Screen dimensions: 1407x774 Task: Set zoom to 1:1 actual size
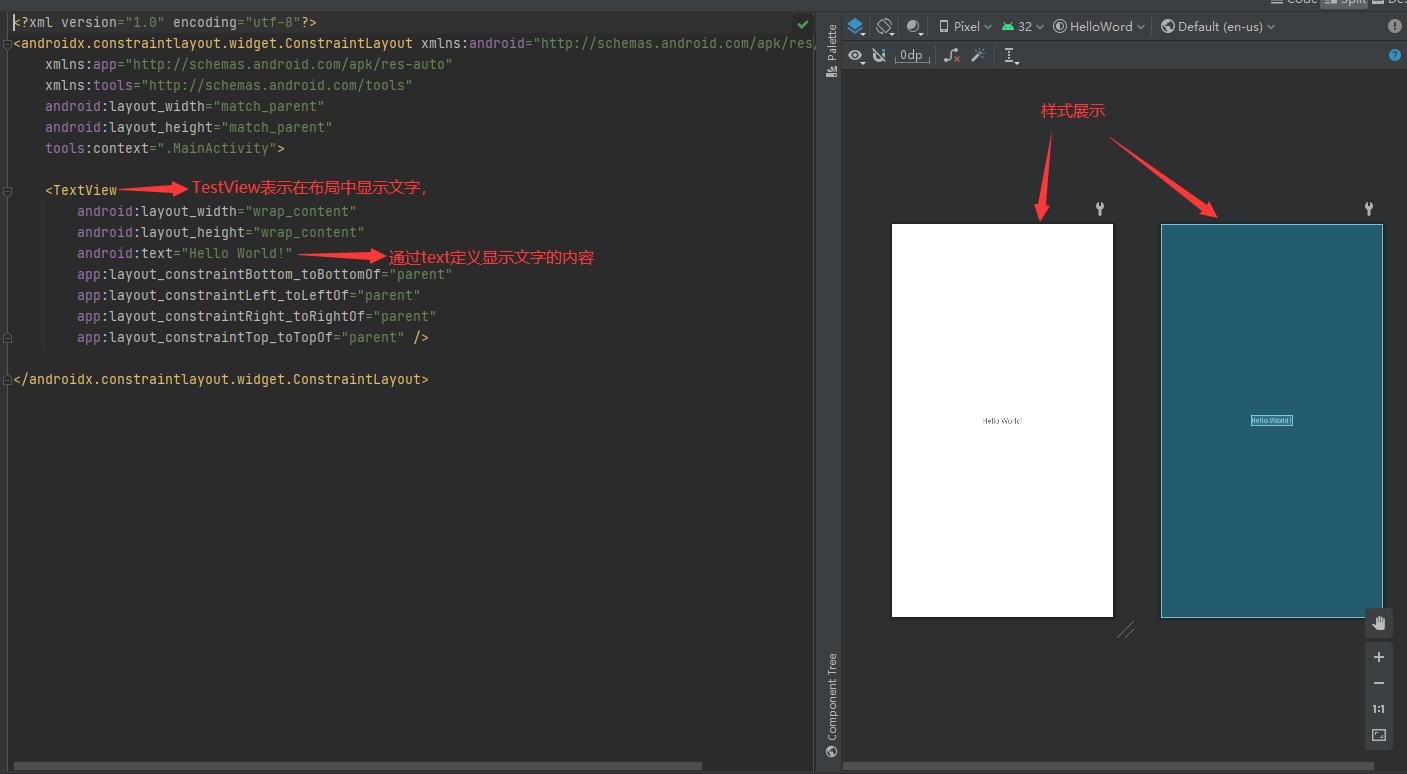pos(1379,709)
